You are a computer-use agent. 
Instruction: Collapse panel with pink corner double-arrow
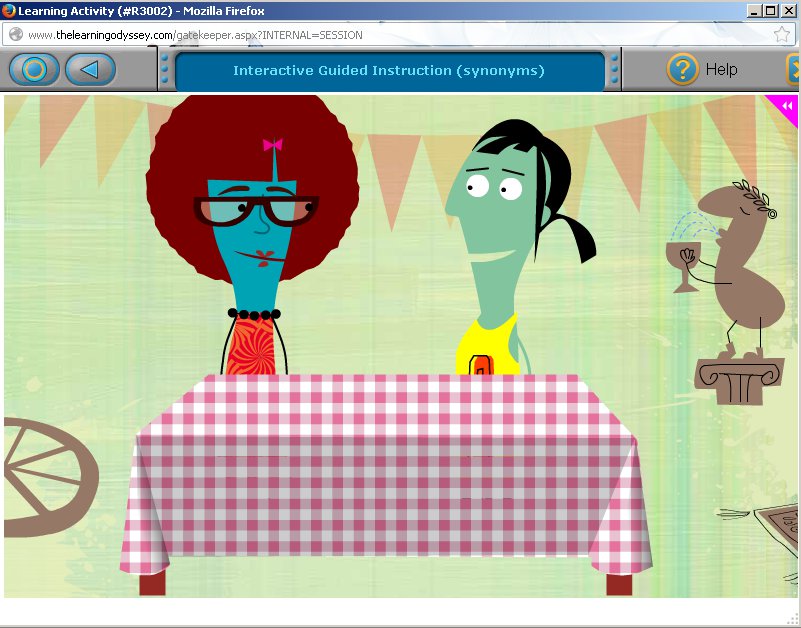(787, 106)
